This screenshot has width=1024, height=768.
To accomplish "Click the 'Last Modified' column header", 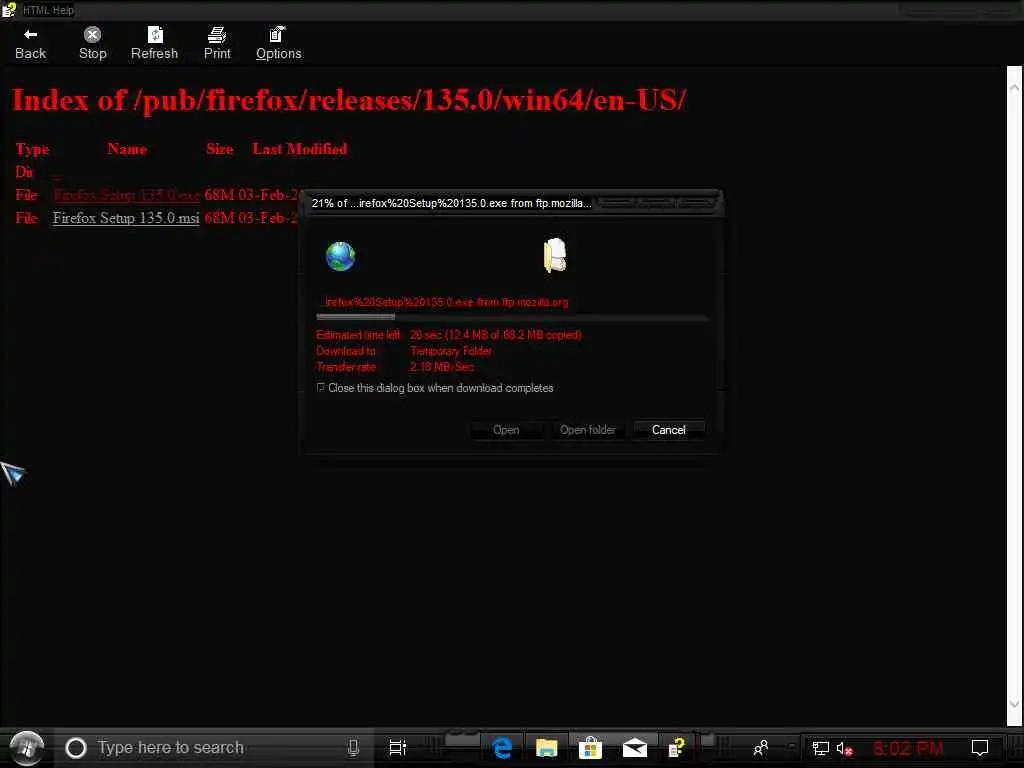I will click(300, 149).
